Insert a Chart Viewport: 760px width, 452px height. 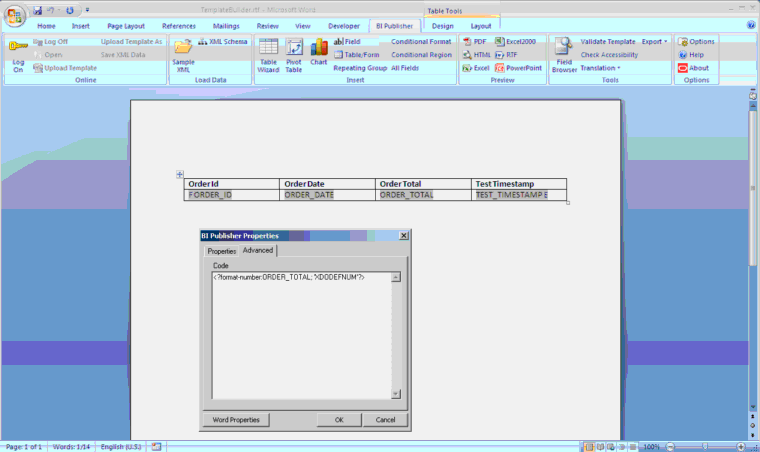coord(319,52)
